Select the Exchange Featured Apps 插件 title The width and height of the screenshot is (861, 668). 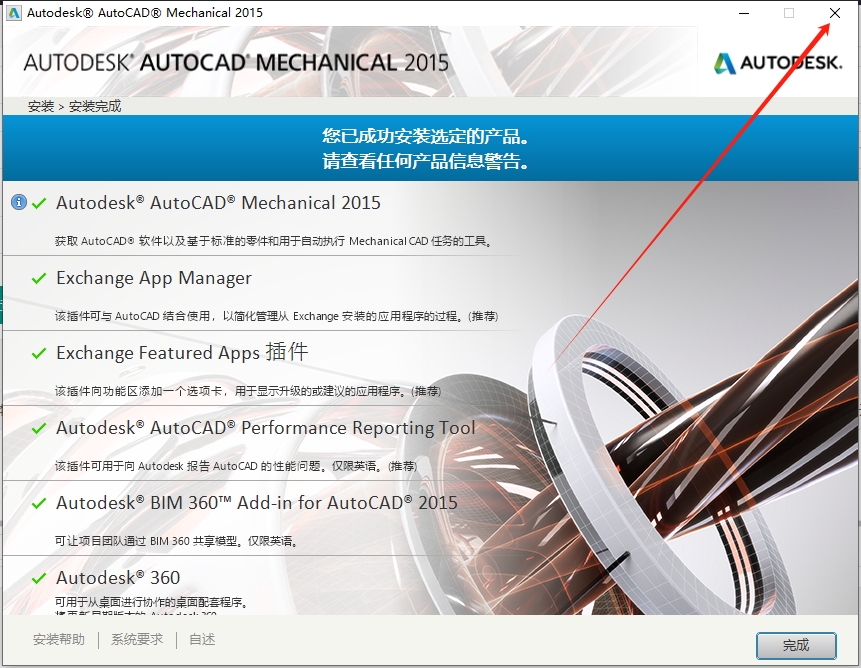coord(182,353)
